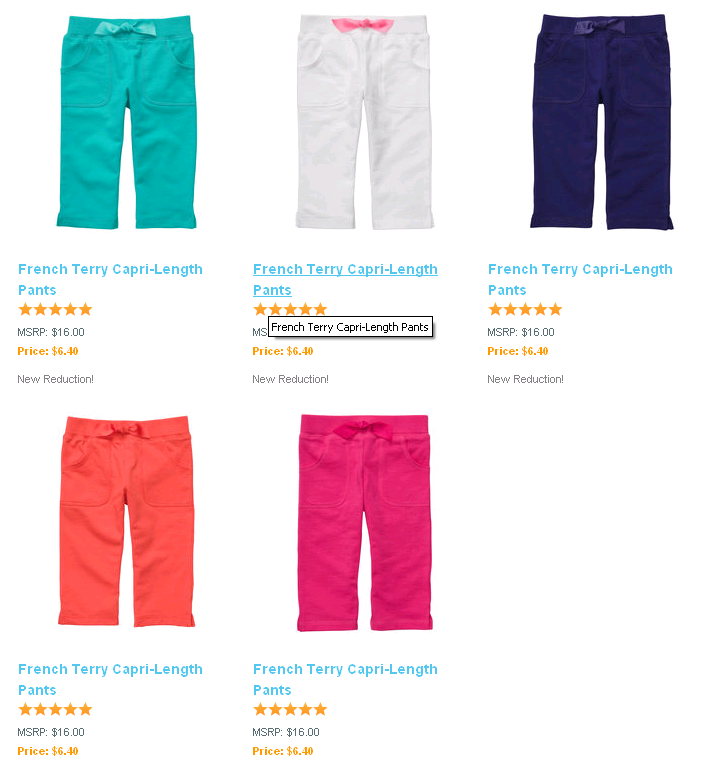Click MSRP $16.00 text under coral pants
713x757 pixels.
point(51,732)
